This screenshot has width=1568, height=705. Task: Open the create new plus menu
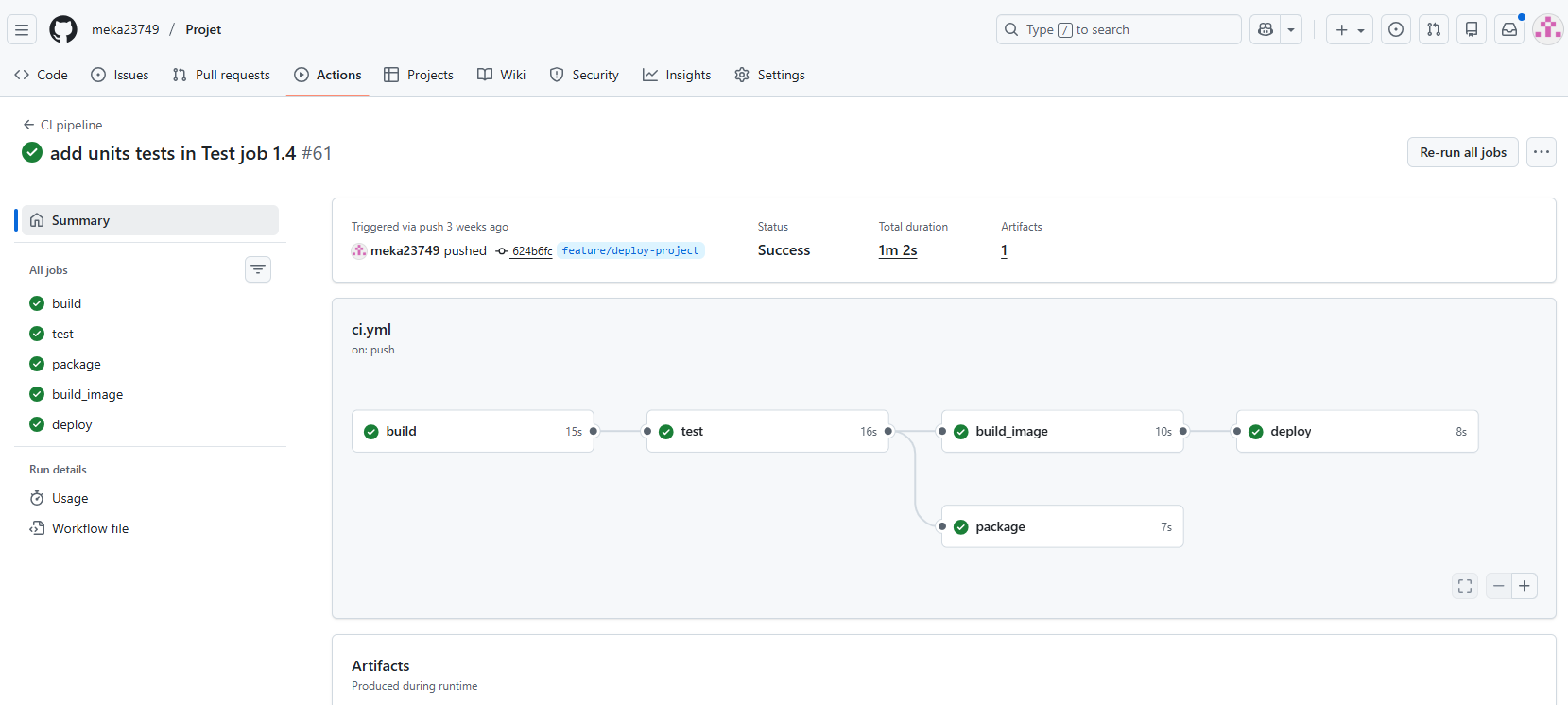1350,29
